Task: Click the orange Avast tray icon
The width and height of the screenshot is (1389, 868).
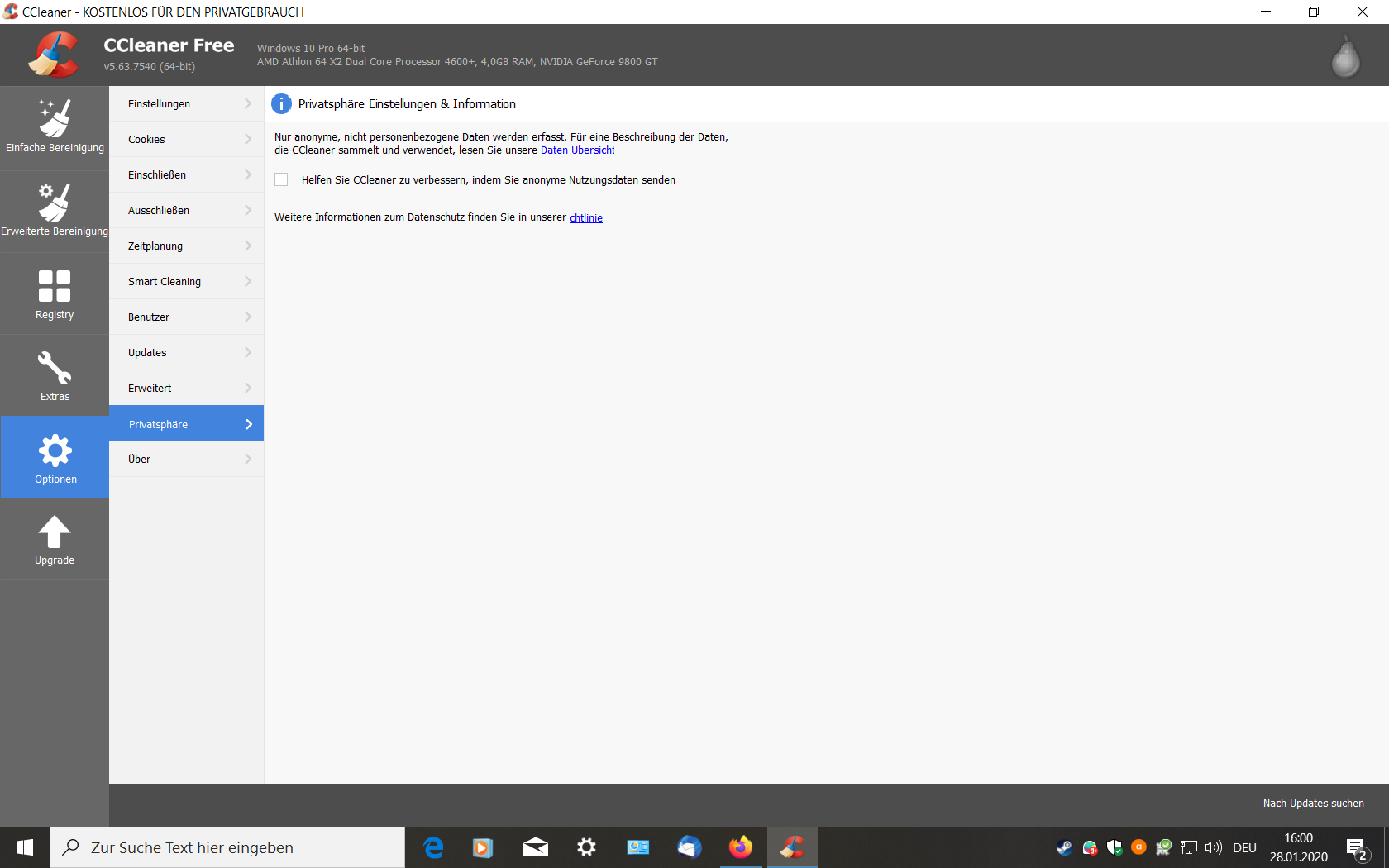Action: tap(1138, 847)
